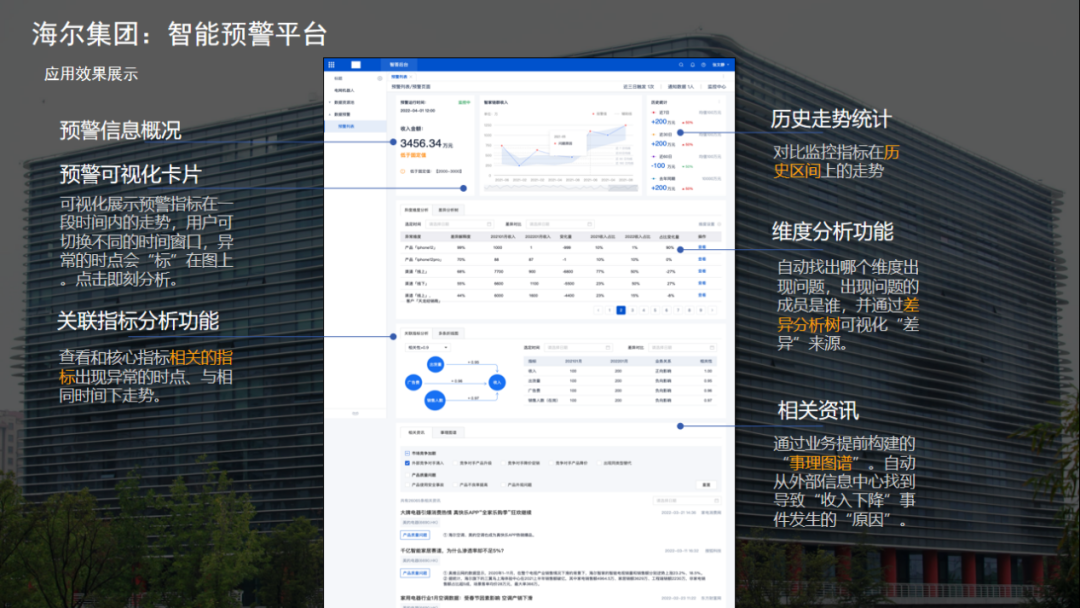
Task: Open the 监控中心 link
Action: (716, 87)
